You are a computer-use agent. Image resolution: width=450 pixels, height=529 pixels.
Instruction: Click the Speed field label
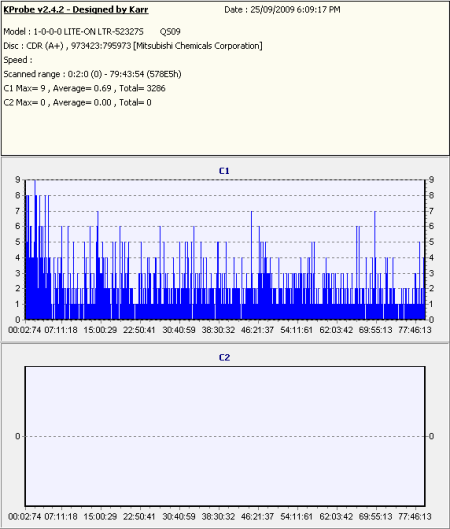tap(18, 60)
